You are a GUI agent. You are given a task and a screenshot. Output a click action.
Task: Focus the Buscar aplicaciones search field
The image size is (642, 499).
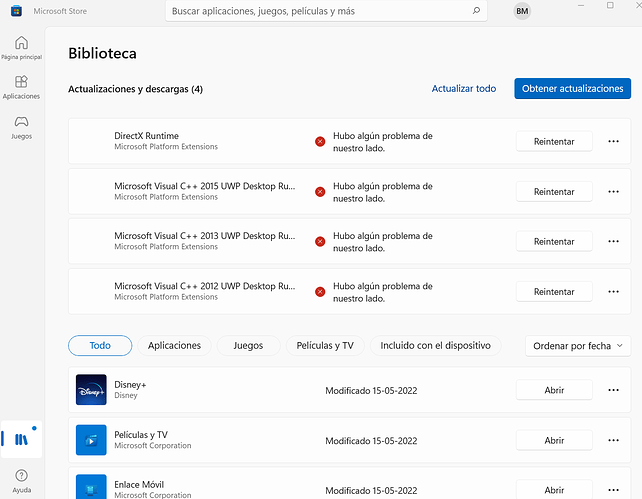[x=326, y=11]
